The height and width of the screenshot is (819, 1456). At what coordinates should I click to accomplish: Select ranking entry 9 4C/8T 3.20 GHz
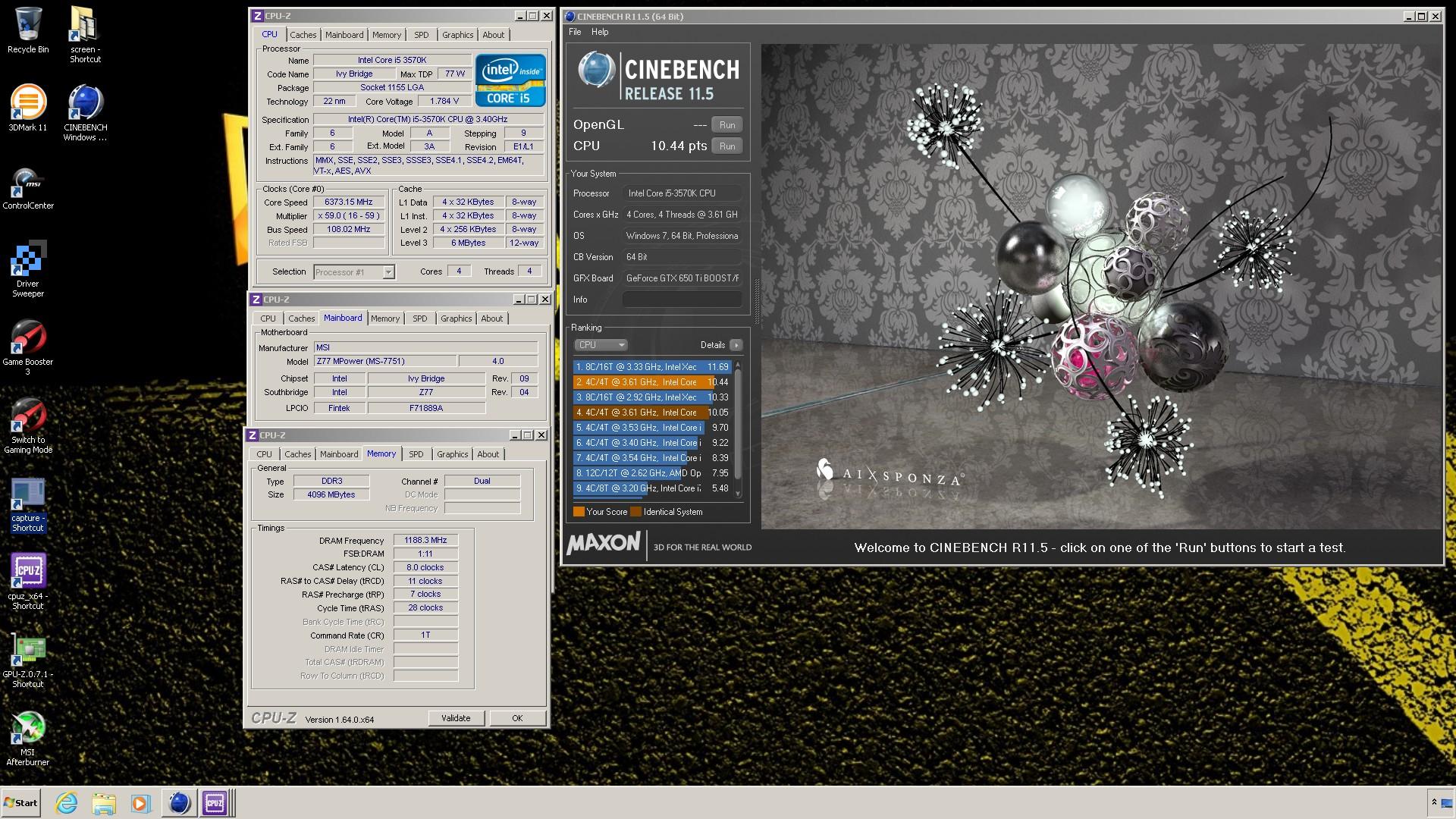[652, 488]
